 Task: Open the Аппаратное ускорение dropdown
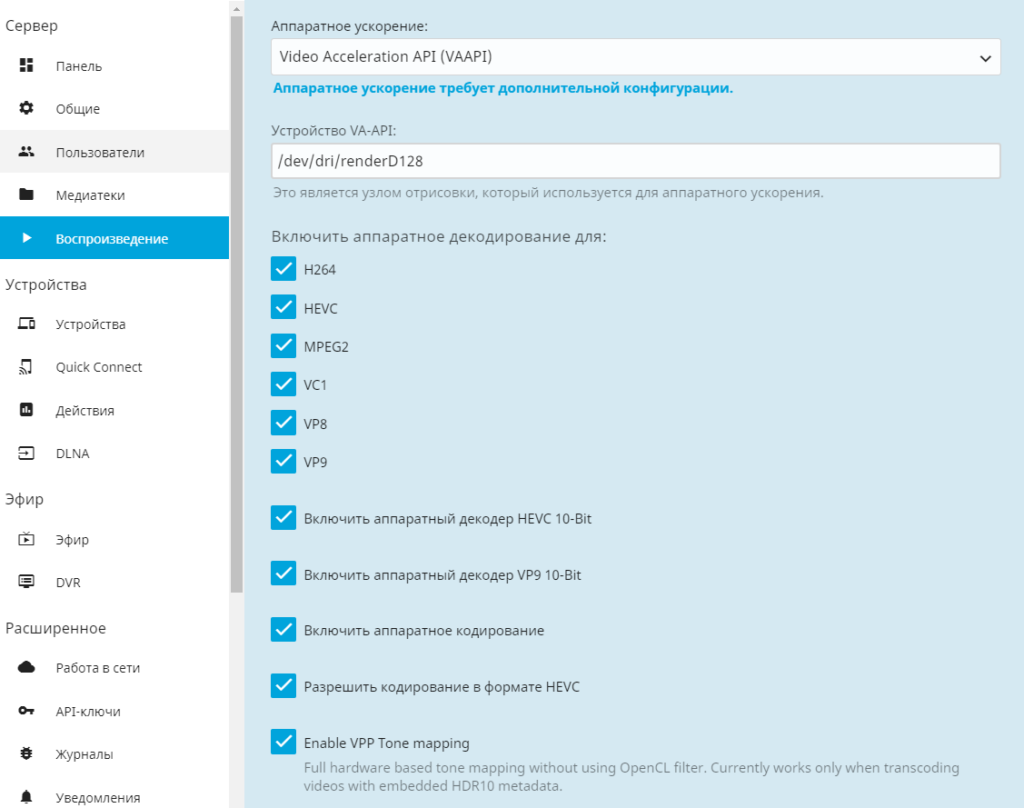coord(635,57)
